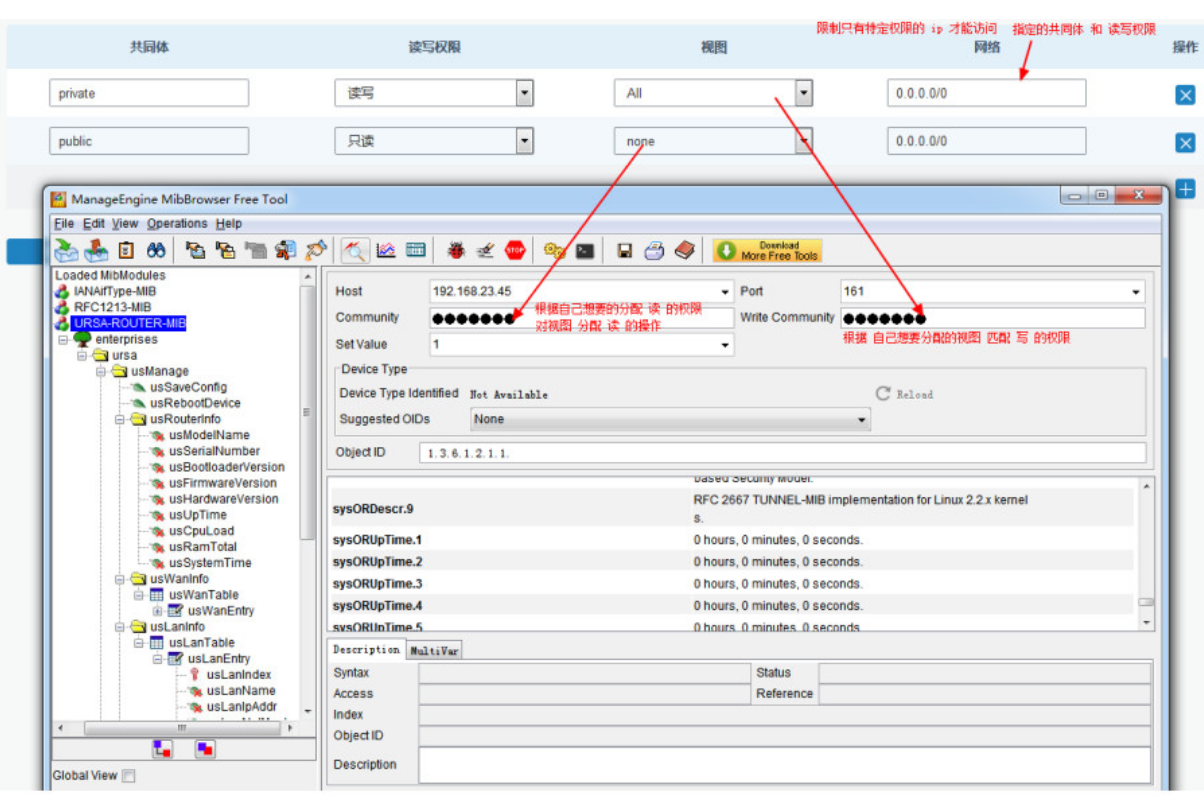Open the View menu

(x=125, y=224)
